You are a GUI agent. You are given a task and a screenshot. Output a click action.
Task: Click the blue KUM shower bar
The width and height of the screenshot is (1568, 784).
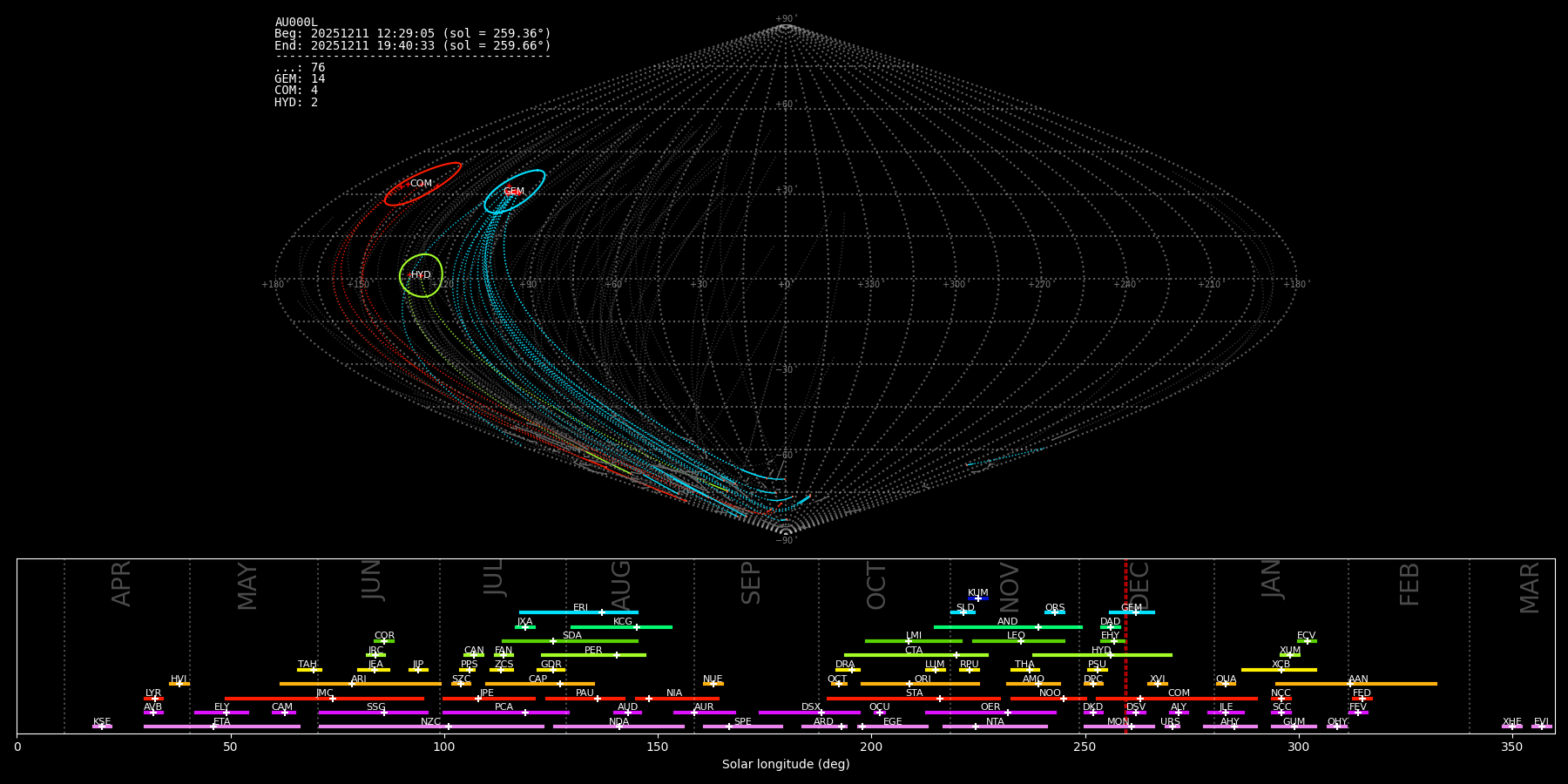pos(978,598)
